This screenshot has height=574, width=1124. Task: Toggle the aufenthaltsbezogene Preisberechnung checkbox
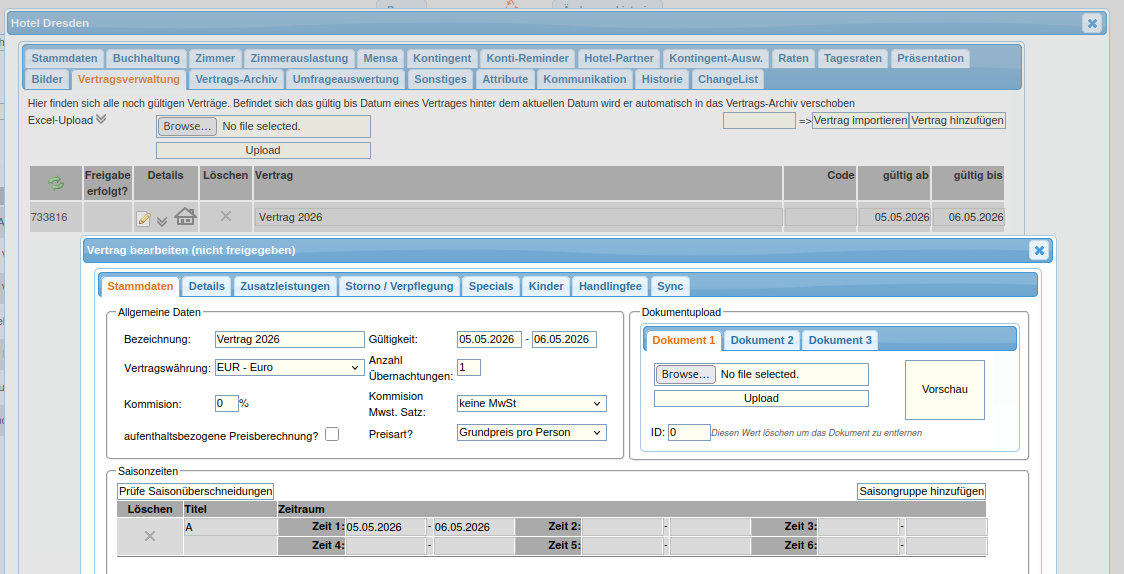(x=332, y=434)
